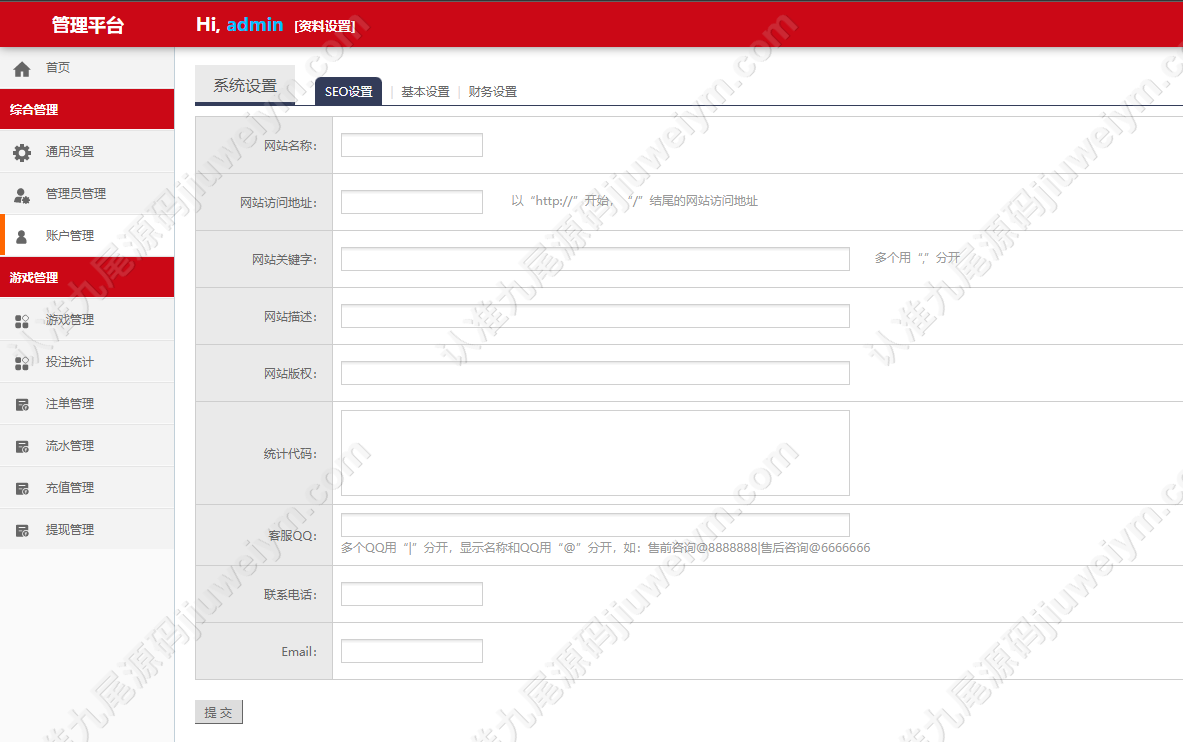Switch to the 基本设置 tab
The image size is (1183, 742).
pos(425,91)
